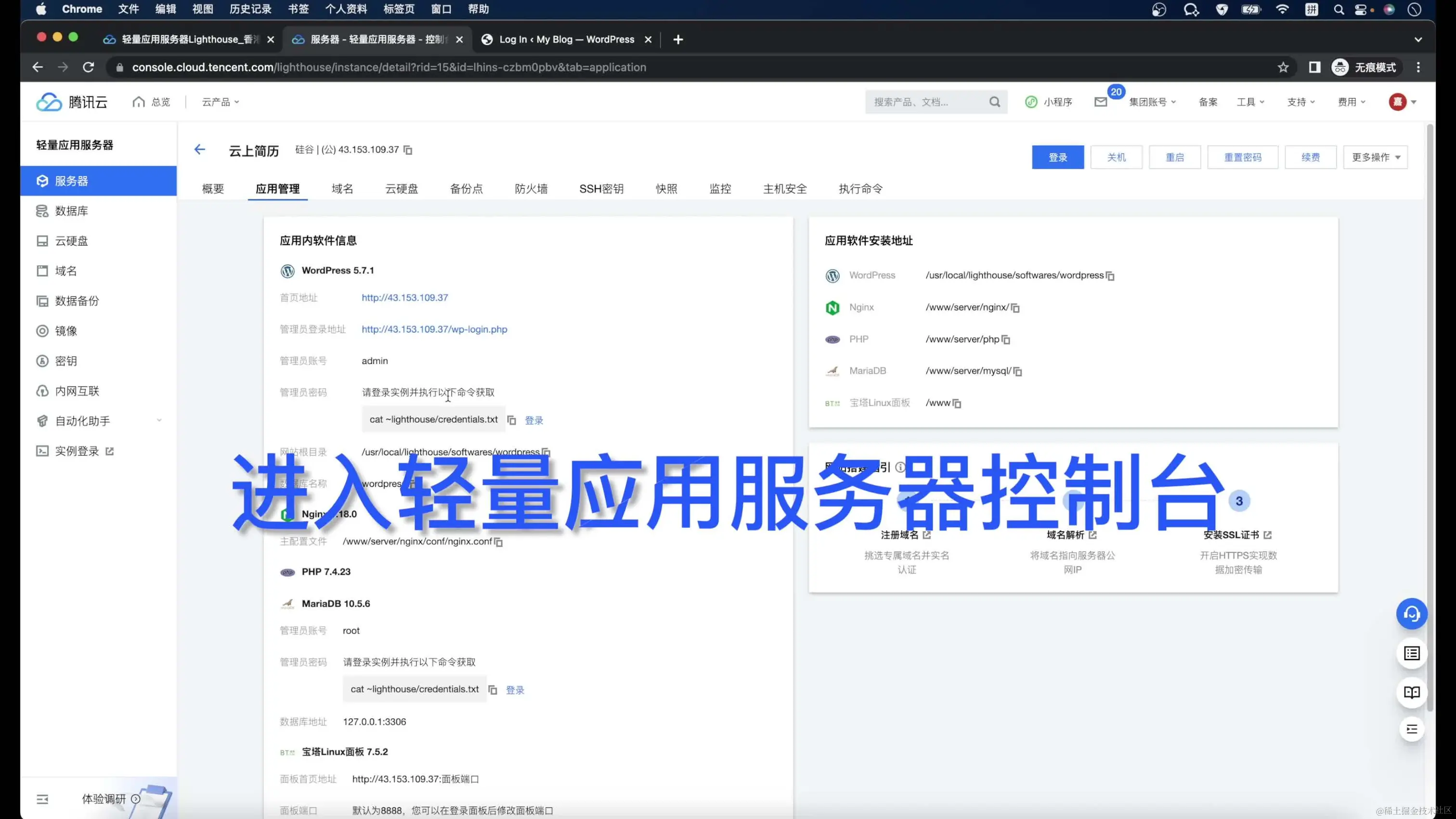Select 服务器 in the left sidebar
1456x819 pixels.
[71, 181]
